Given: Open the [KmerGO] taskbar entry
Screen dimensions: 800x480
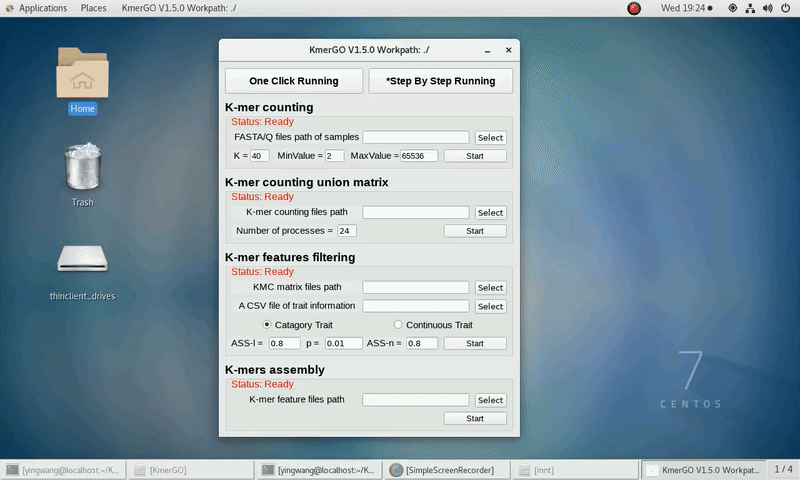Looking at the screenshot, I should pyautogui.click(x=191, y=470).
